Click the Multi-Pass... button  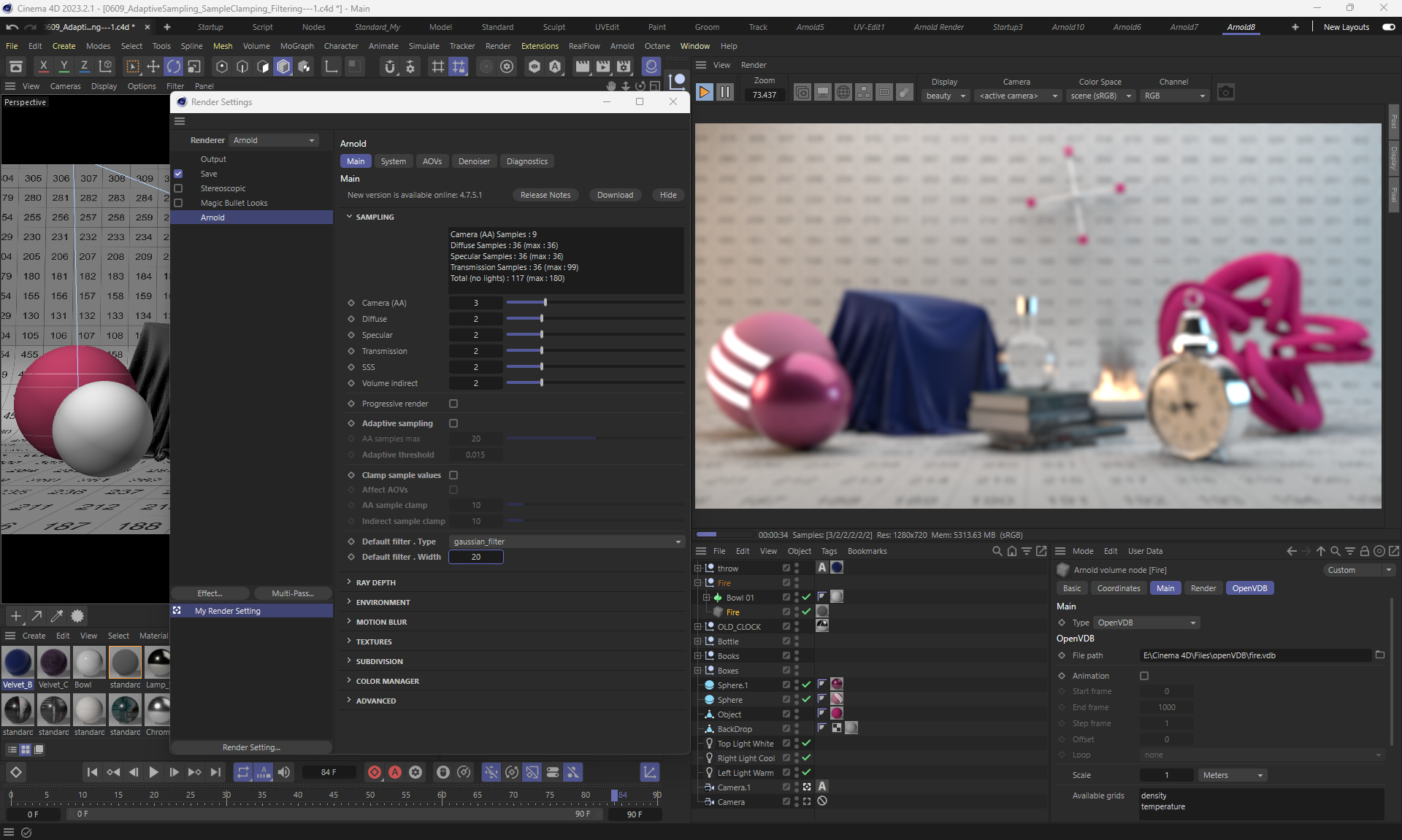point(292,593)
